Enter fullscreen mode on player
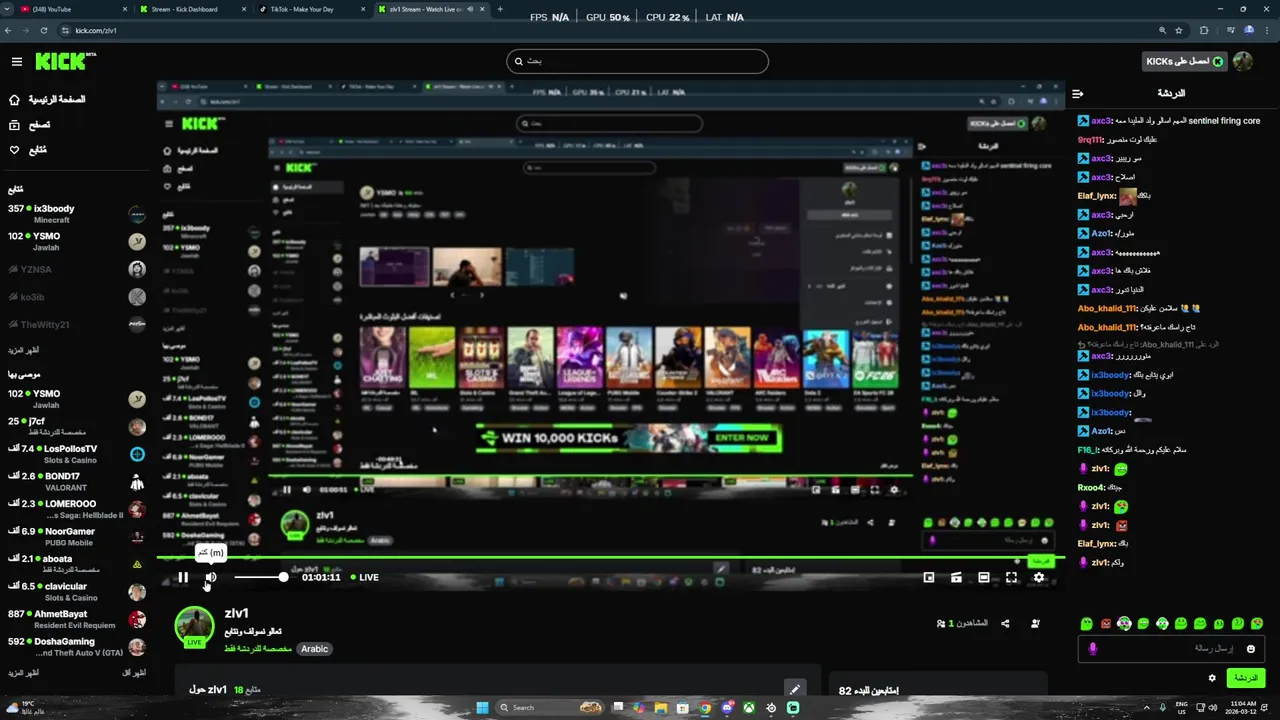Image resolution: width=1280 pixels, height=720 pixels. [x=1011, y=577]
